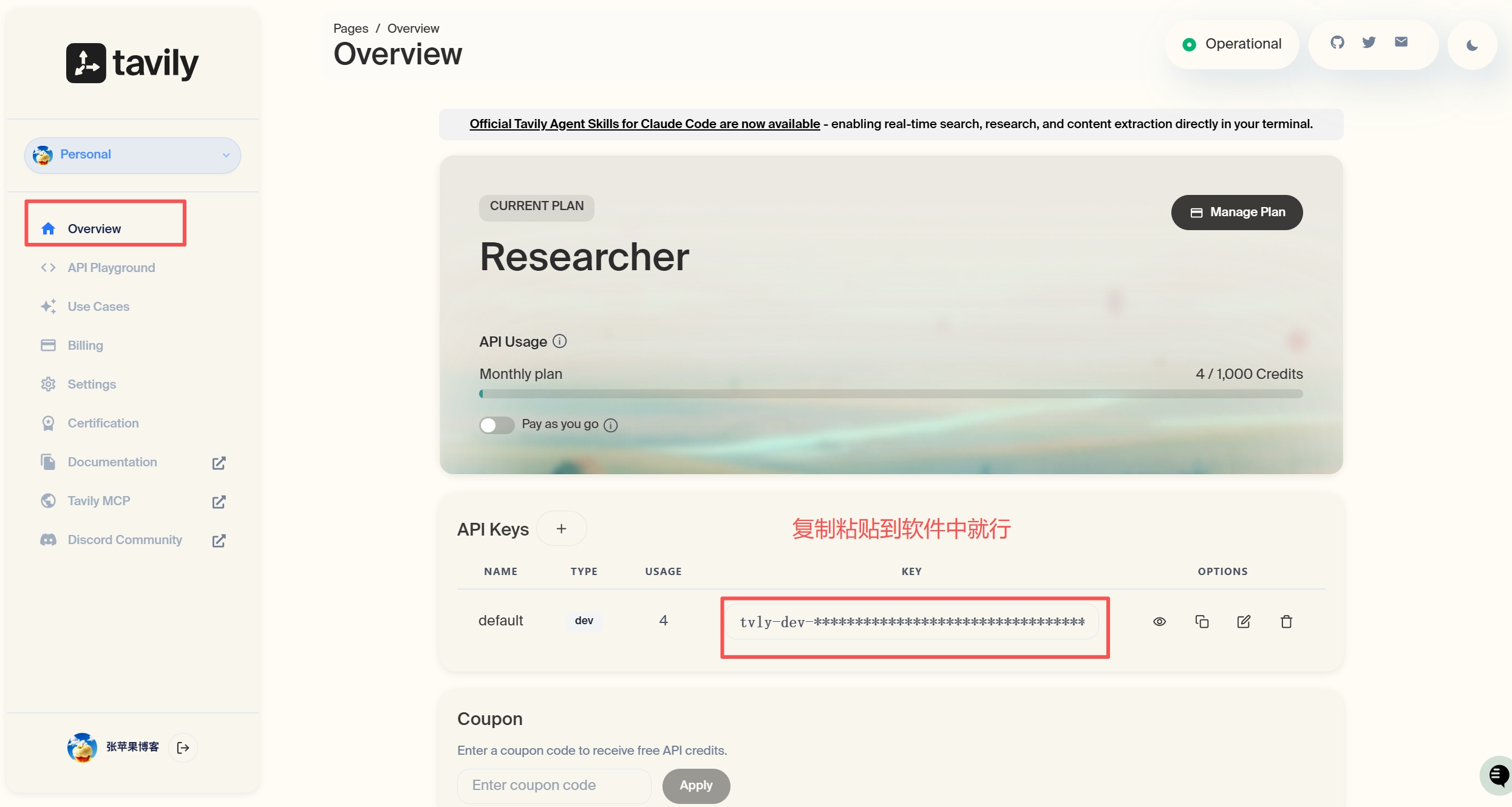
Task: Click the log out icon
Action: click(183, 747)
